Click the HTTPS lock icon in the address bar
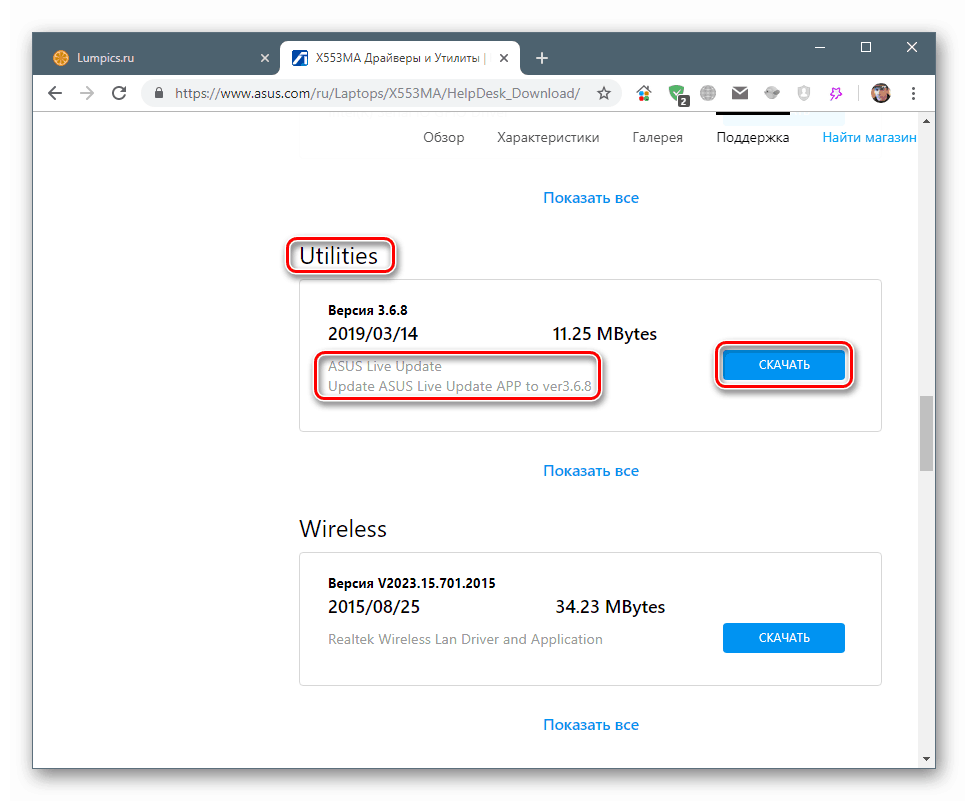The image size is (968, 801). pyautogui.click(x=158, y=92)
